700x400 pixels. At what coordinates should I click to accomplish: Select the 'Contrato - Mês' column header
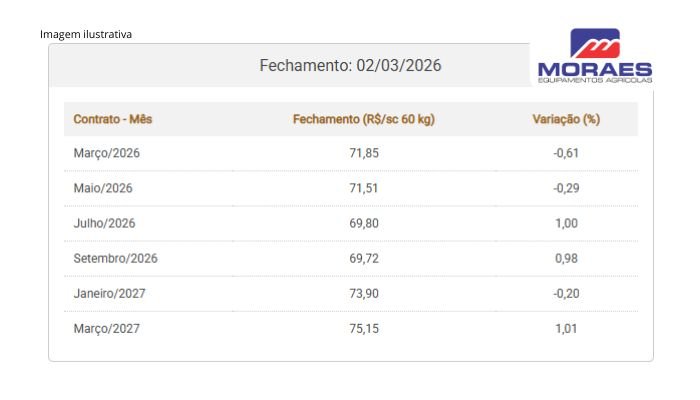click(113, 119)
